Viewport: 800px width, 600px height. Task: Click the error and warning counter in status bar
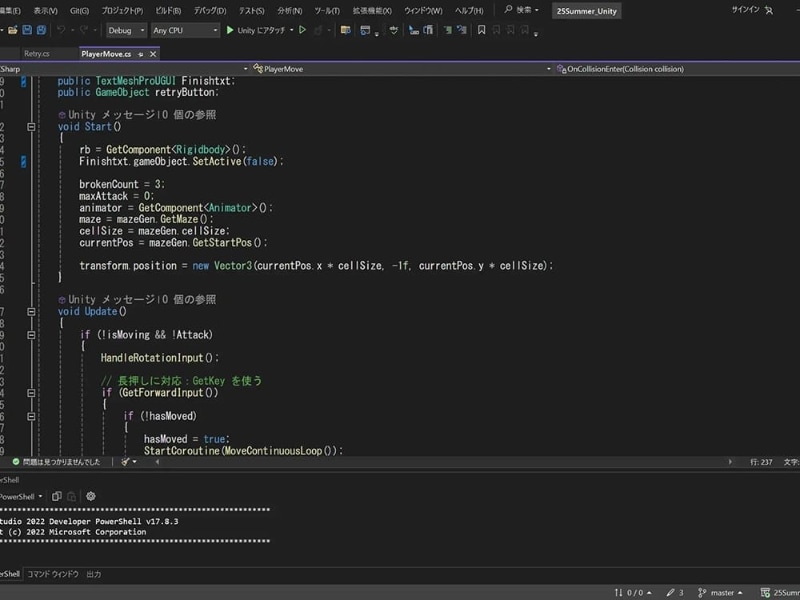click(x=633, y=592)
